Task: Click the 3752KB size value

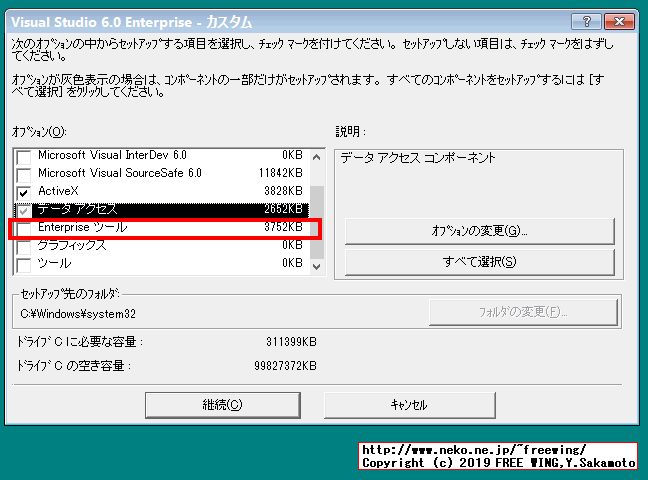Action: coord(284,227)
